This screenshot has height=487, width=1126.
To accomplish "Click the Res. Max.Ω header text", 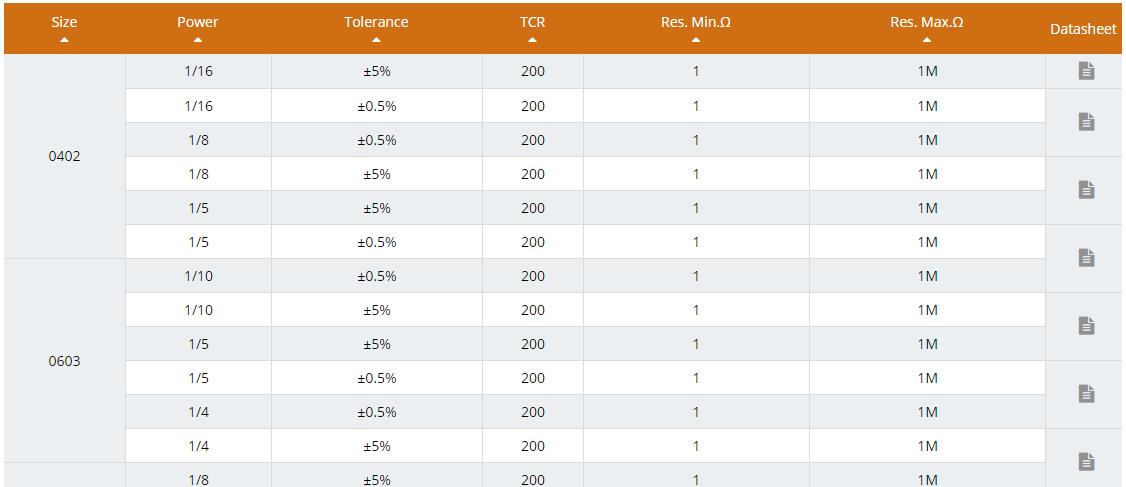I will pyautogui.click(x=927, y=22).
